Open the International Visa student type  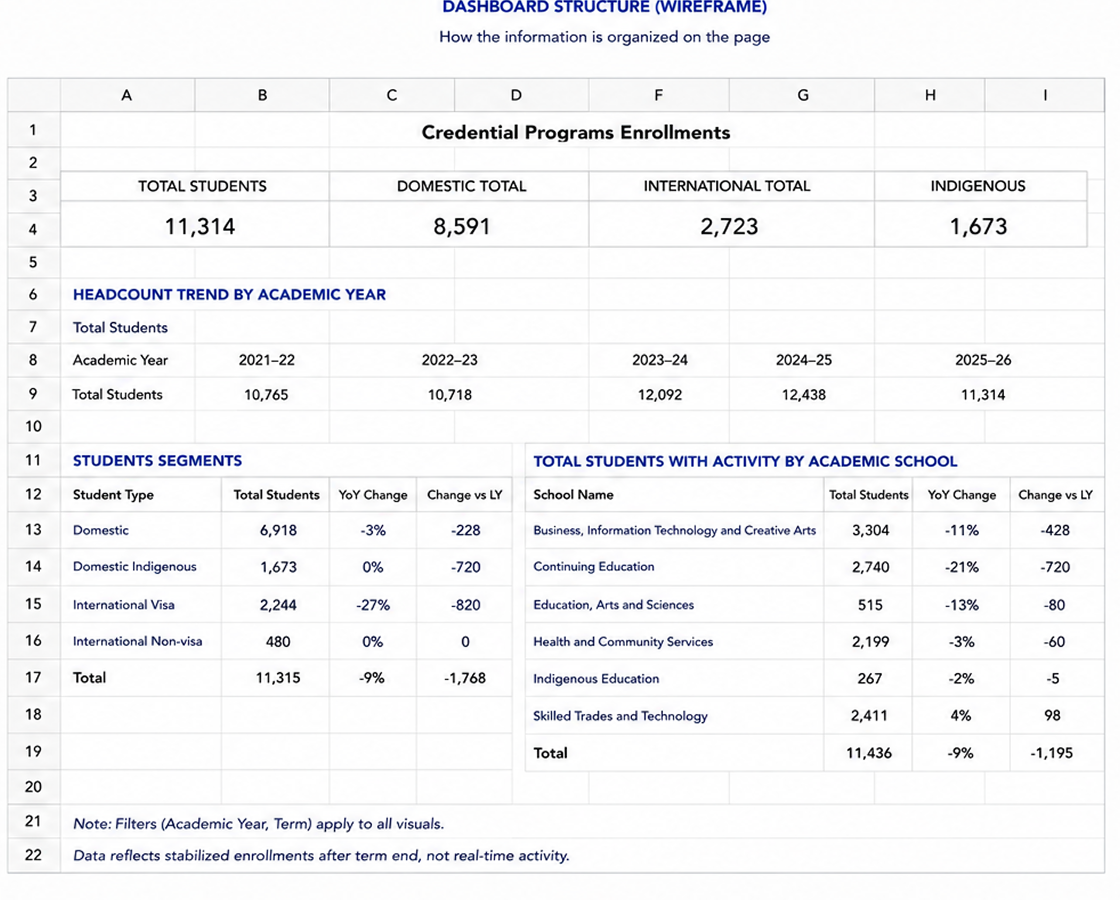(124, 604)
